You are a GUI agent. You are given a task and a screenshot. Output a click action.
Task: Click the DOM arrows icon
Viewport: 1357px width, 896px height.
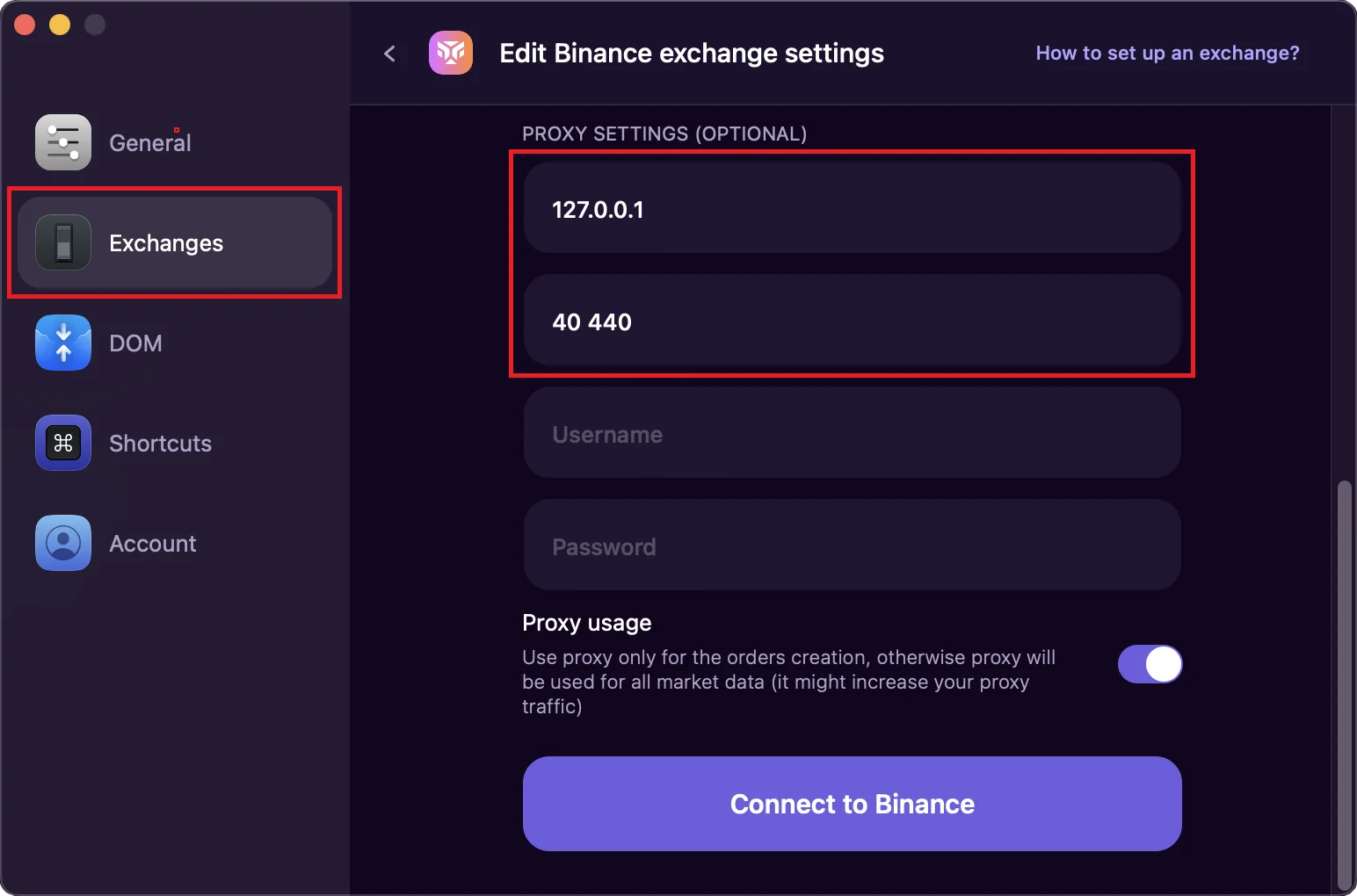(63, 343)
